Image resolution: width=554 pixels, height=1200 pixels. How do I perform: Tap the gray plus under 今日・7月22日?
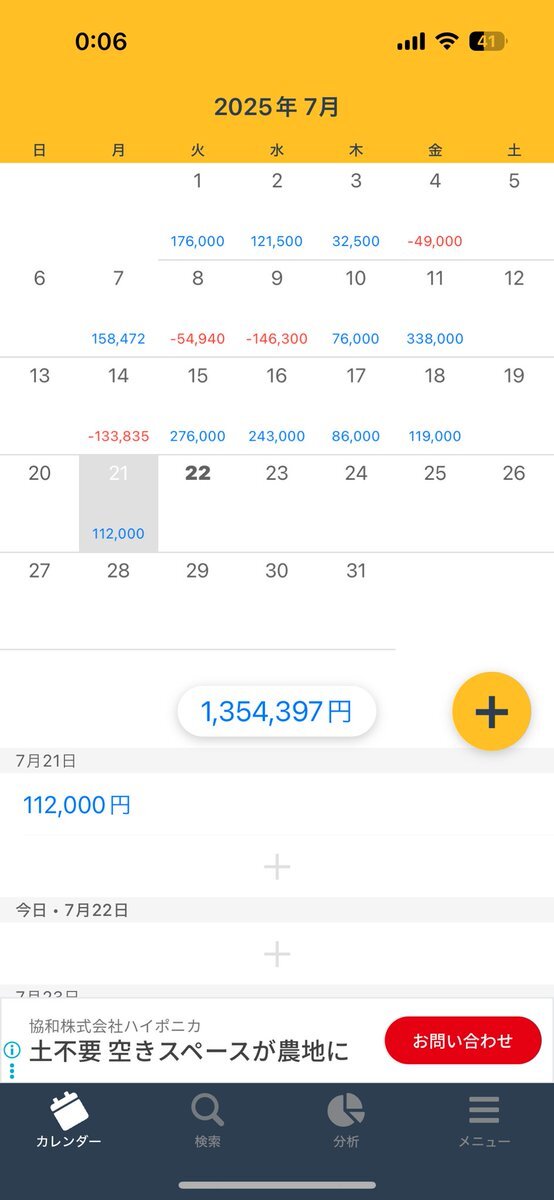pyautogui.click(x=277, y=954)
